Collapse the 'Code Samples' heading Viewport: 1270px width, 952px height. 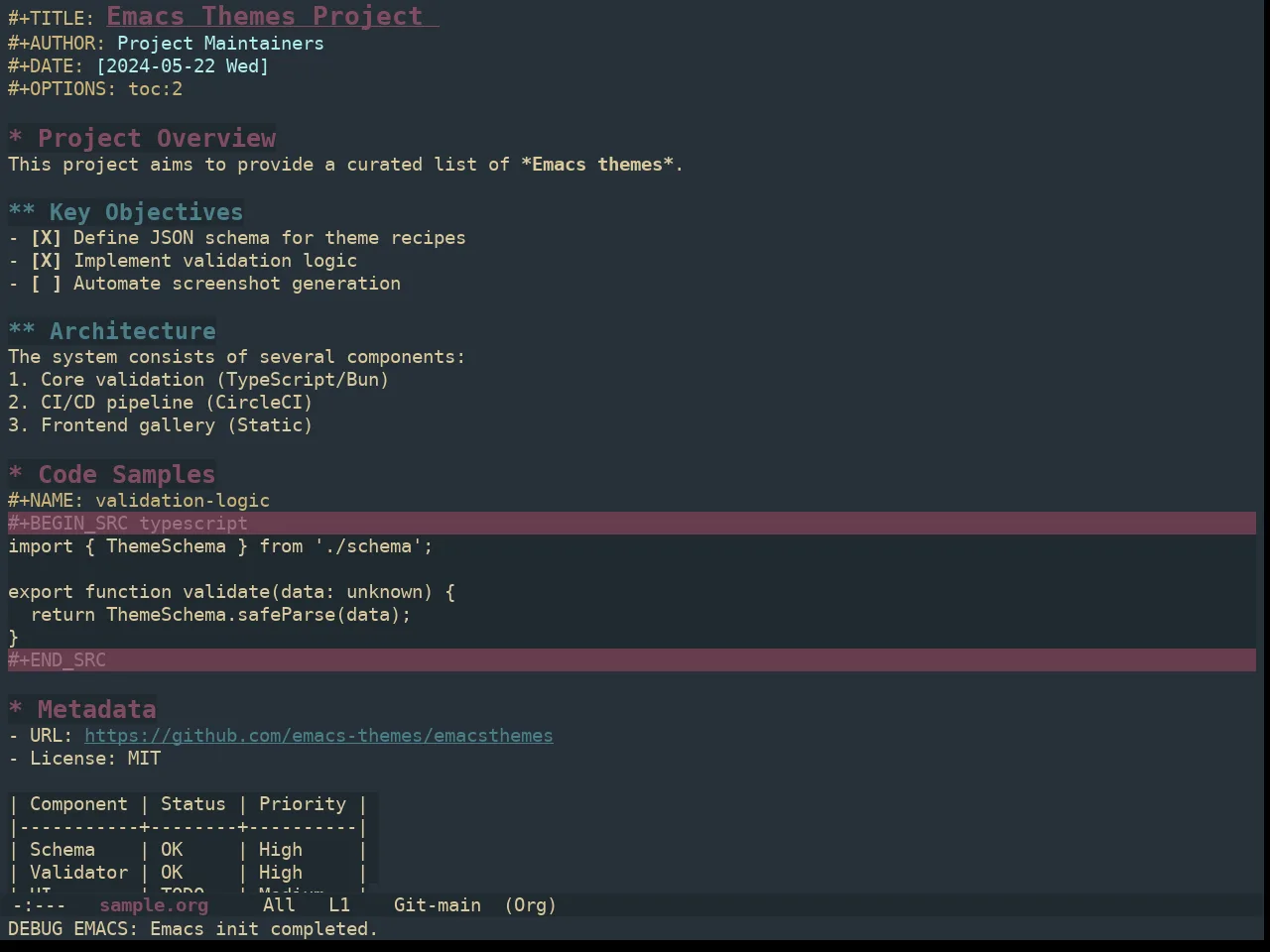(x=112, y=474)
